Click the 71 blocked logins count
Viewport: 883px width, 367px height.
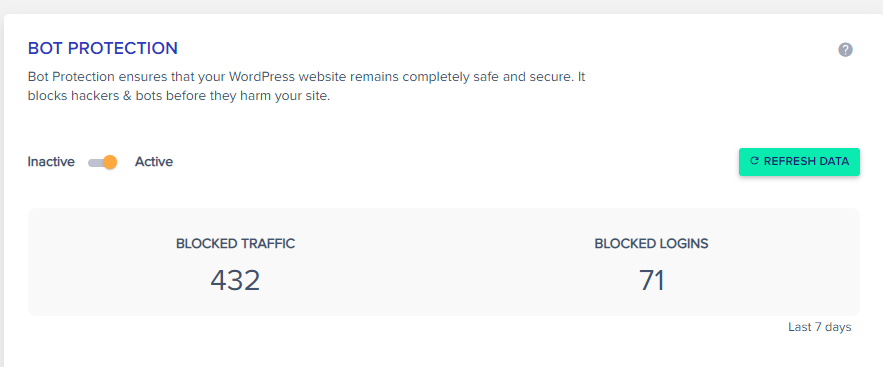[652, 280]
